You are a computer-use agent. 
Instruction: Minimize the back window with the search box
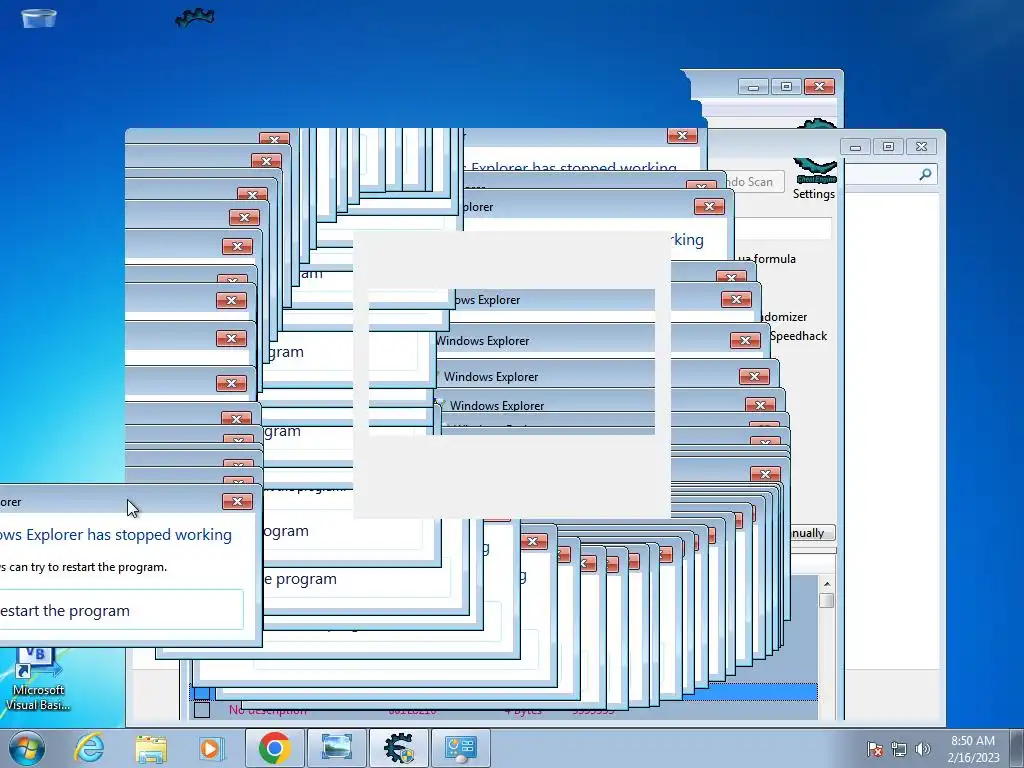[x=856, y=147]
